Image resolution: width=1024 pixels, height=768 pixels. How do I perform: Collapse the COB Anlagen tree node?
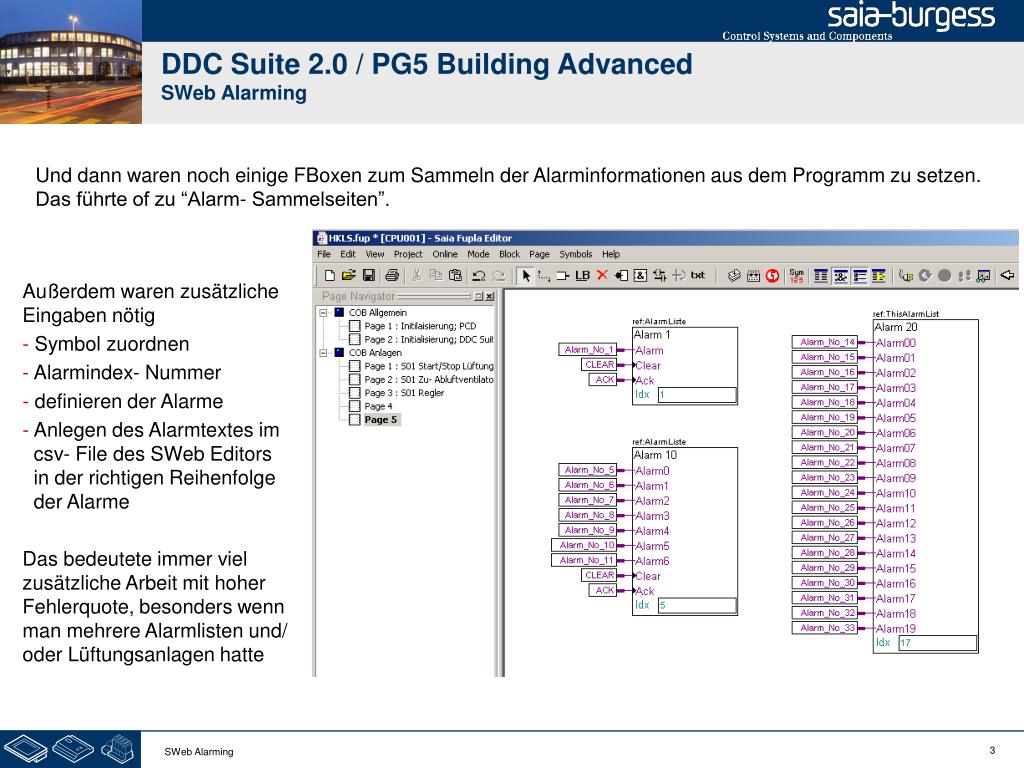pyautogui.click(x=323, y=353)
